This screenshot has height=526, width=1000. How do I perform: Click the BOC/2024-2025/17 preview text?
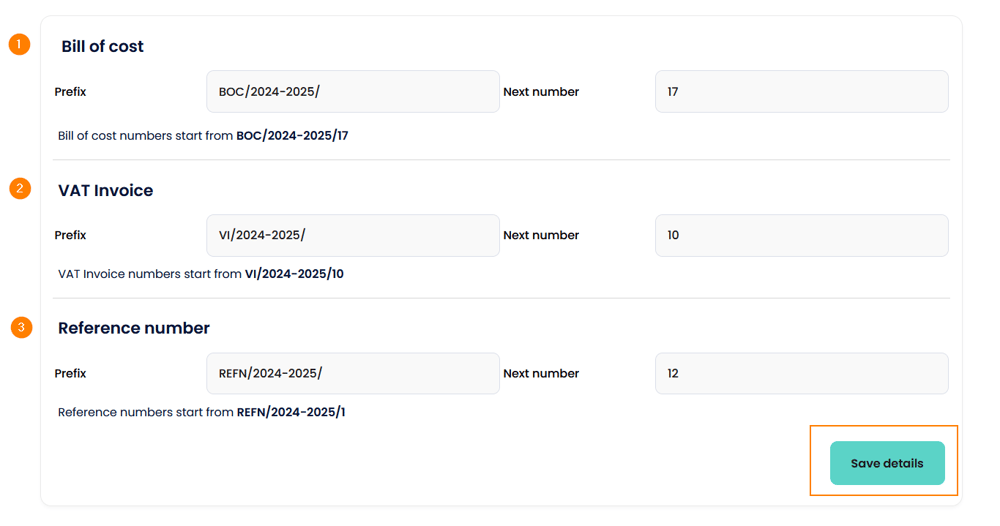pos(292,136)
